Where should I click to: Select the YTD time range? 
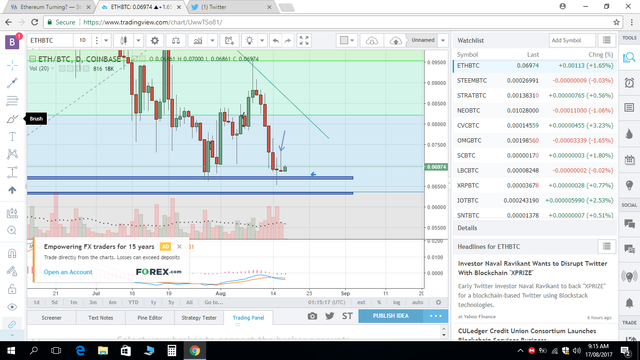click(133, 302)
